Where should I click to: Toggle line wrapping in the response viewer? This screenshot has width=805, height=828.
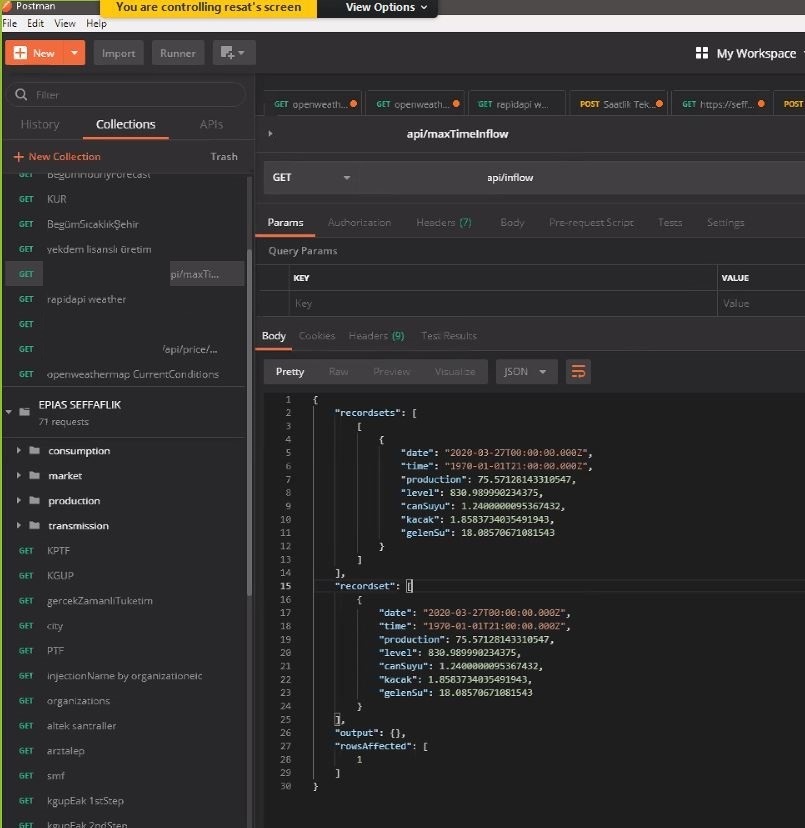pyautogui.click(x=577, y=372)
